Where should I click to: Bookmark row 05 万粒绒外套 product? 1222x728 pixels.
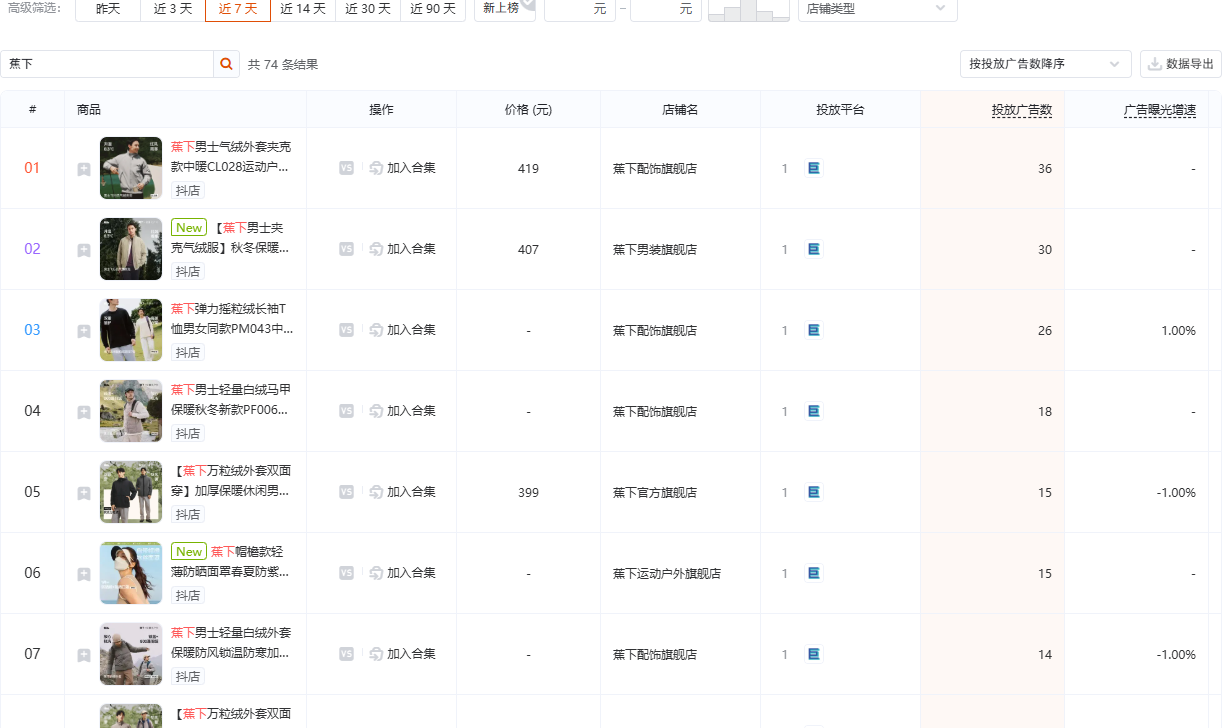(84, 493)
